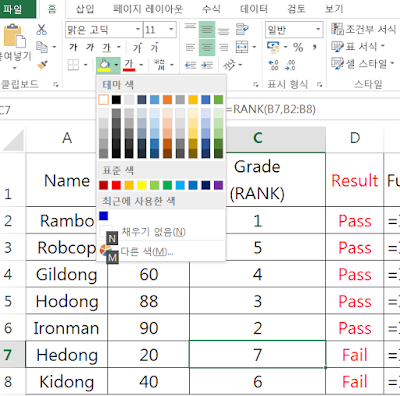The image size is (400, 396).
Task: Expand the Underline dropdown arrow
Action: tap(119, 47)
